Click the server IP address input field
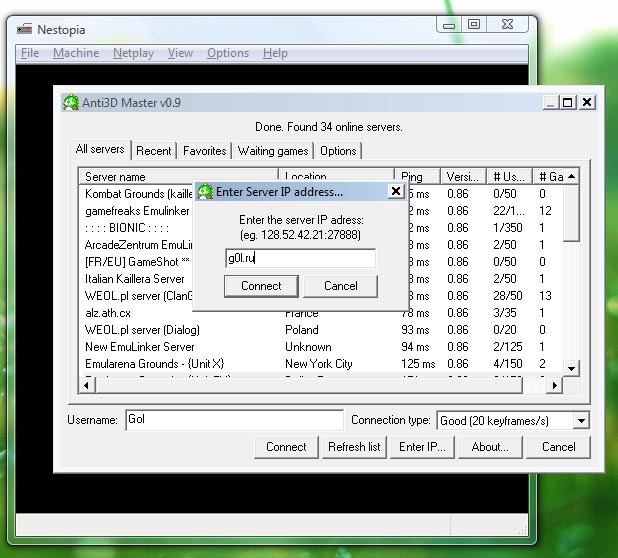Image resolution: width=618 pixels, height=558 pixels. (x=300, y=259)
